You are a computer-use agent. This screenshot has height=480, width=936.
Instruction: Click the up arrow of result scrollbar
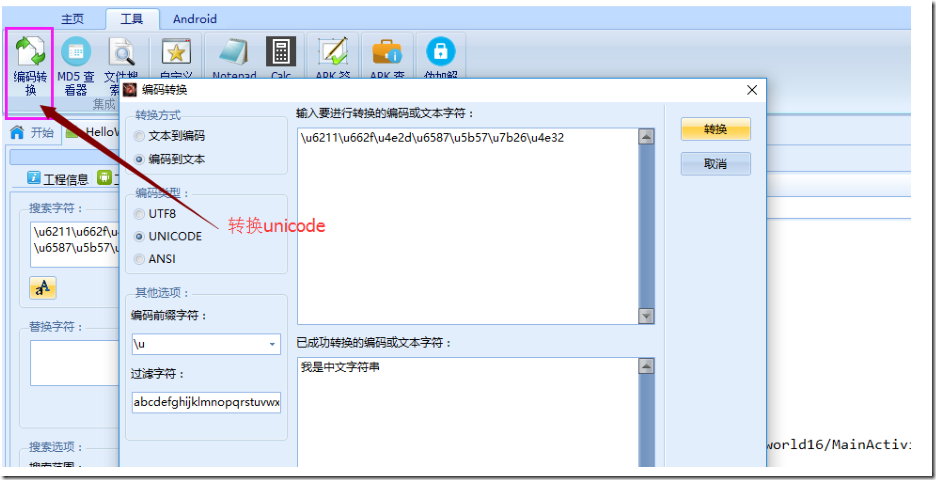646,366
